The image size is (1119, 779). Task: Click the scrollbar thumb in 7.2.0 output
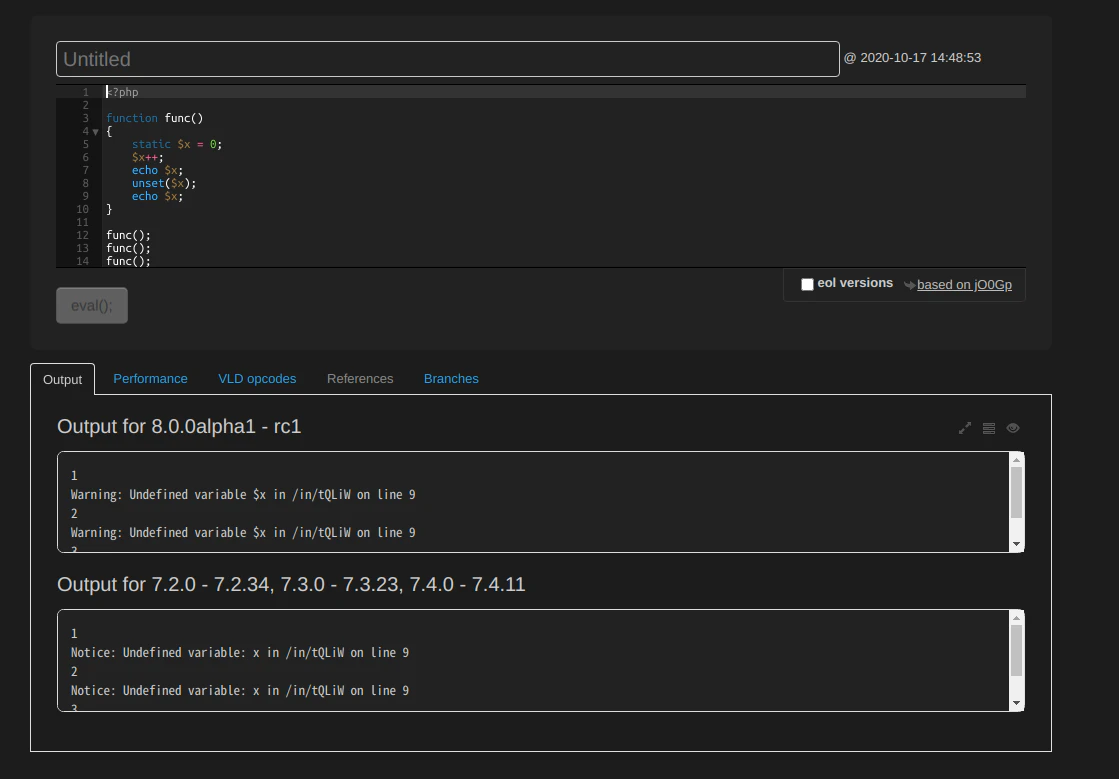1017,651
